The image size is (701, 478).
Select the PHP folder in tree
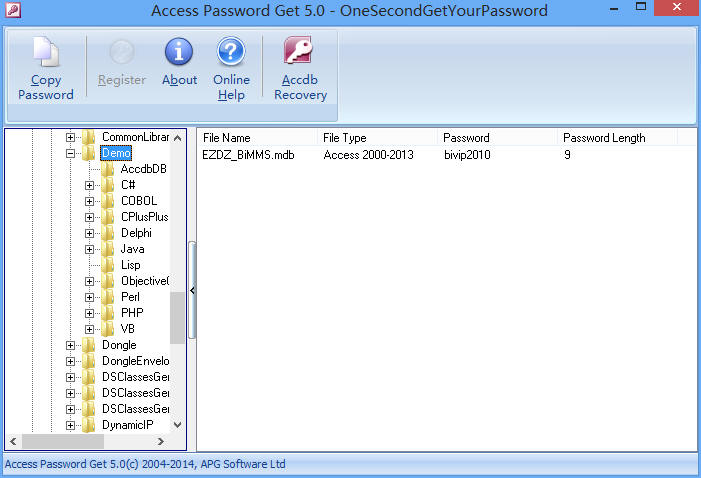pyautogui.click(x=132, y=313)
